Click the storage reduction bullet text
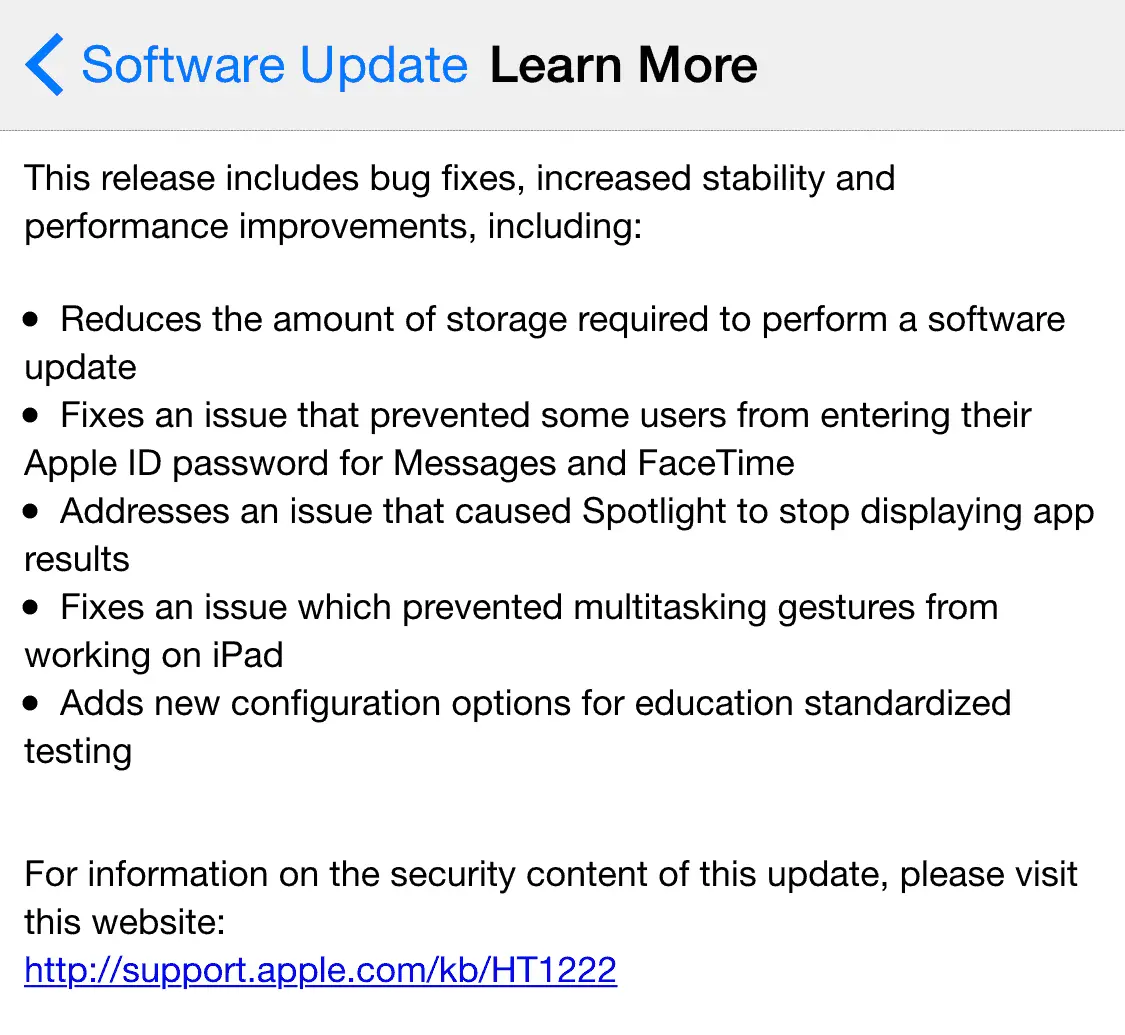 point(562,320)
